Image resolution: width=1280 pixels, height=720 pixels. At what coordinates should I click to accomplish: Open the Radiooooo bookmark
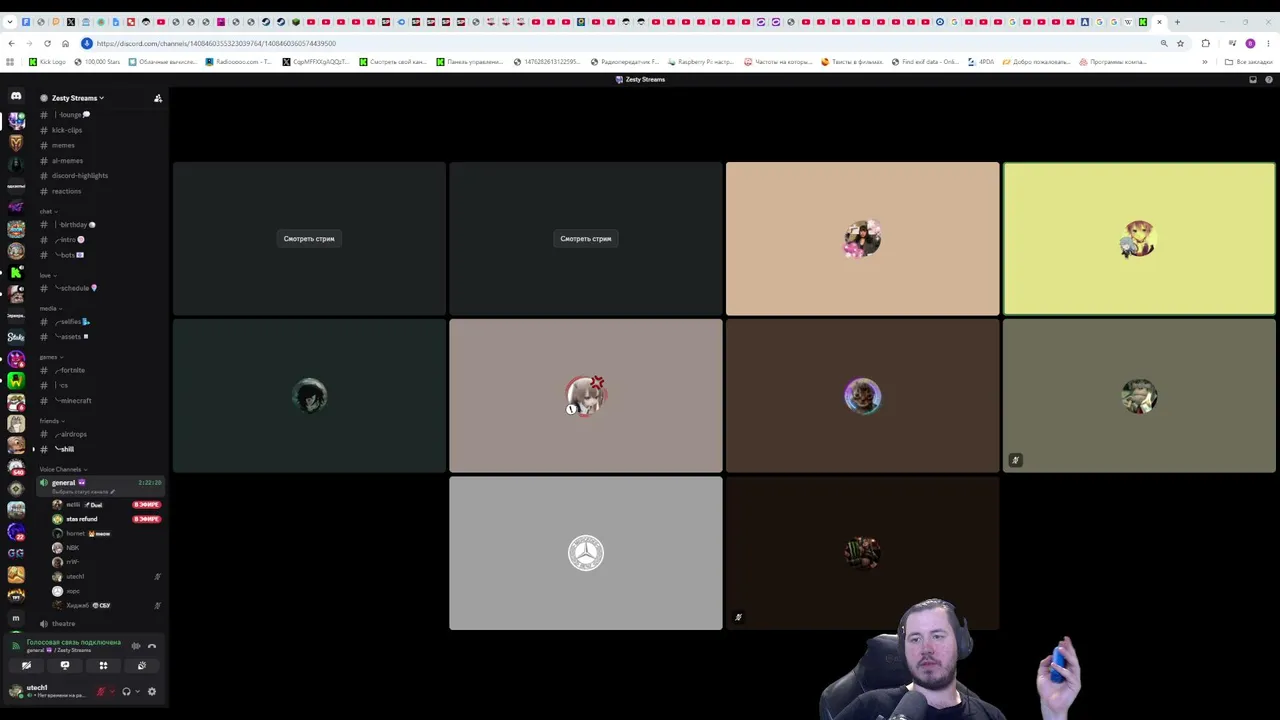(x=238, y=62)
